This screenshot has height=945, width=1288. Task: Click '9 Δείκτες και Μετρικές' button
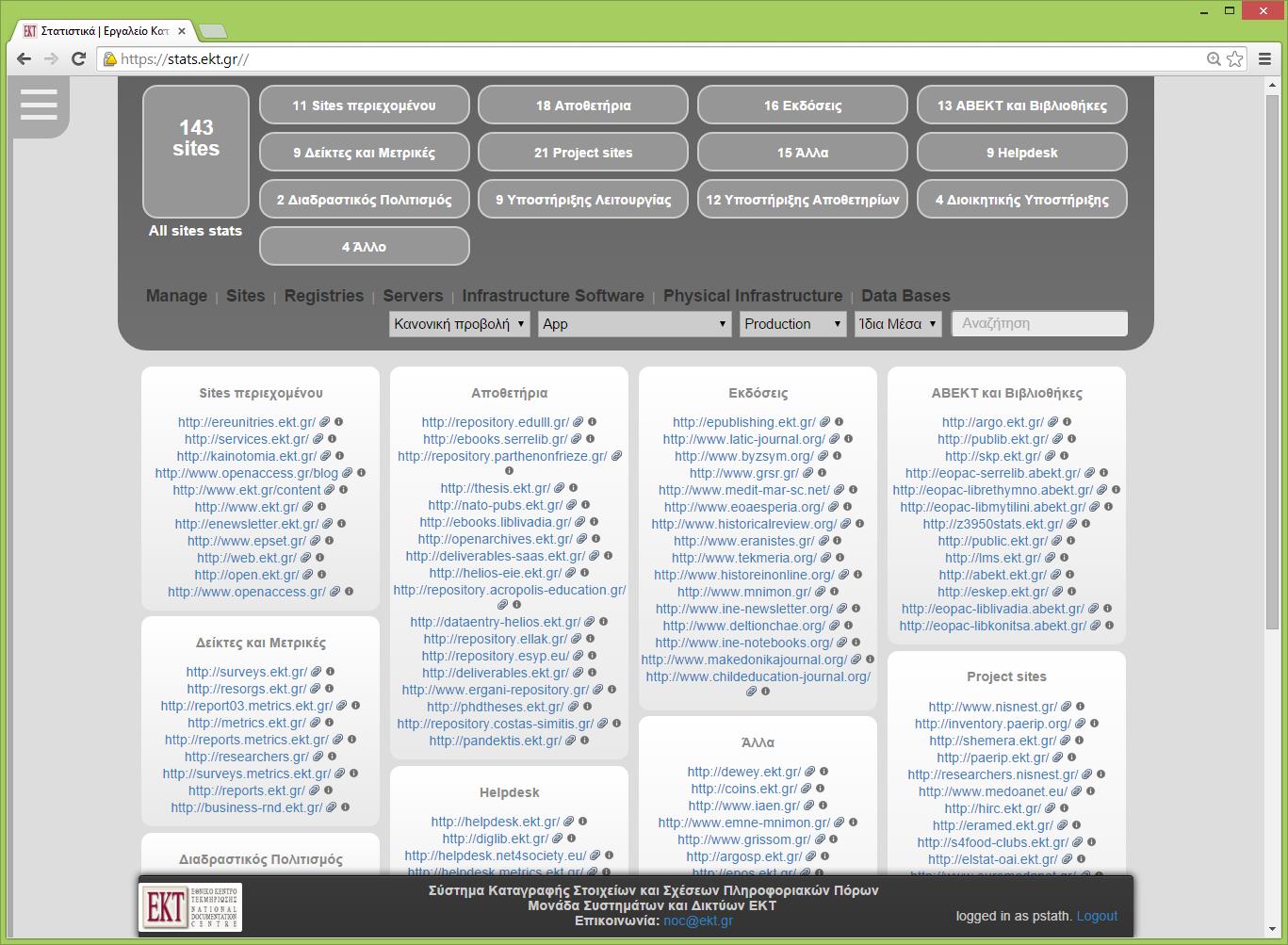[x=365, y=153]
